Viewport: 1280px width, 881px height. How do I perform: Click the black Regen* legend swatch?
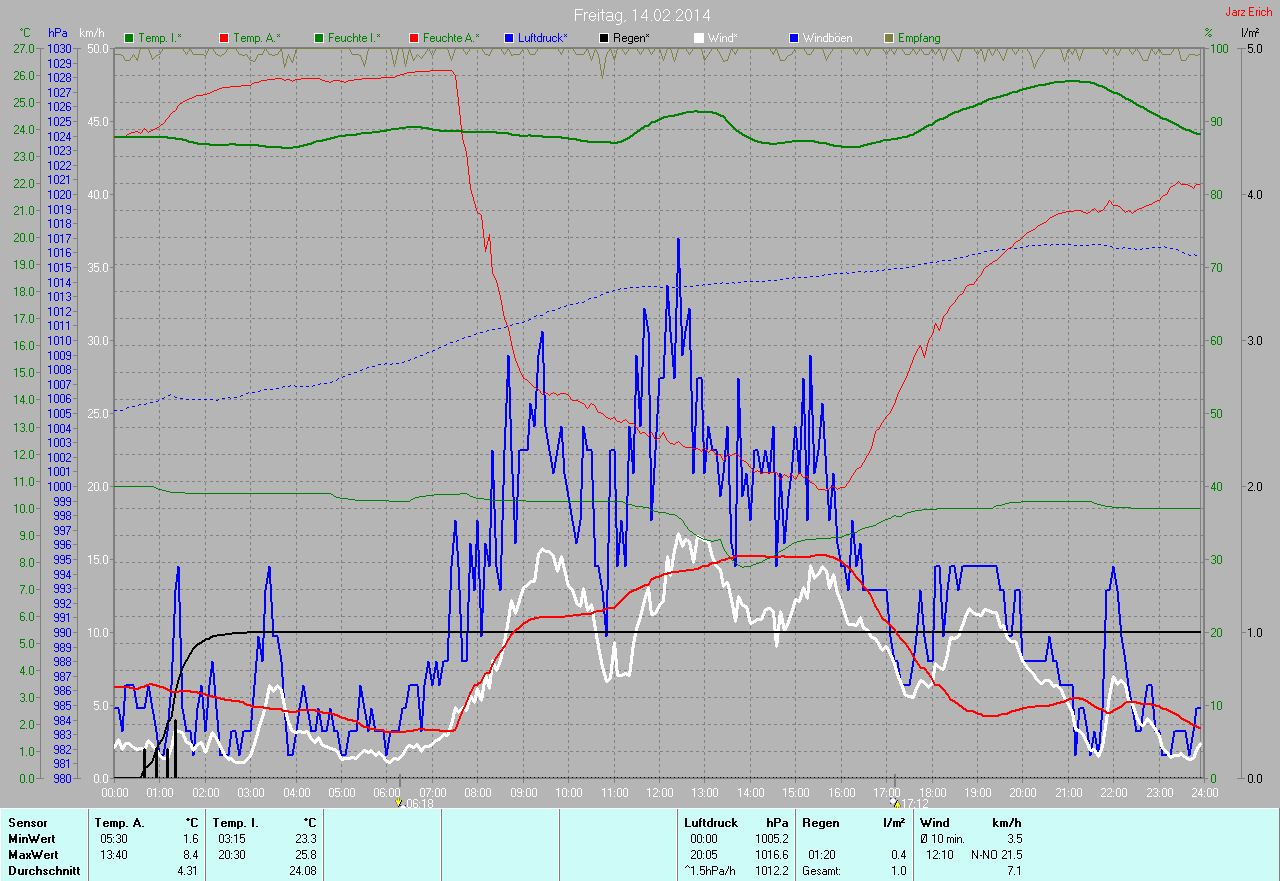click(604, 38)
